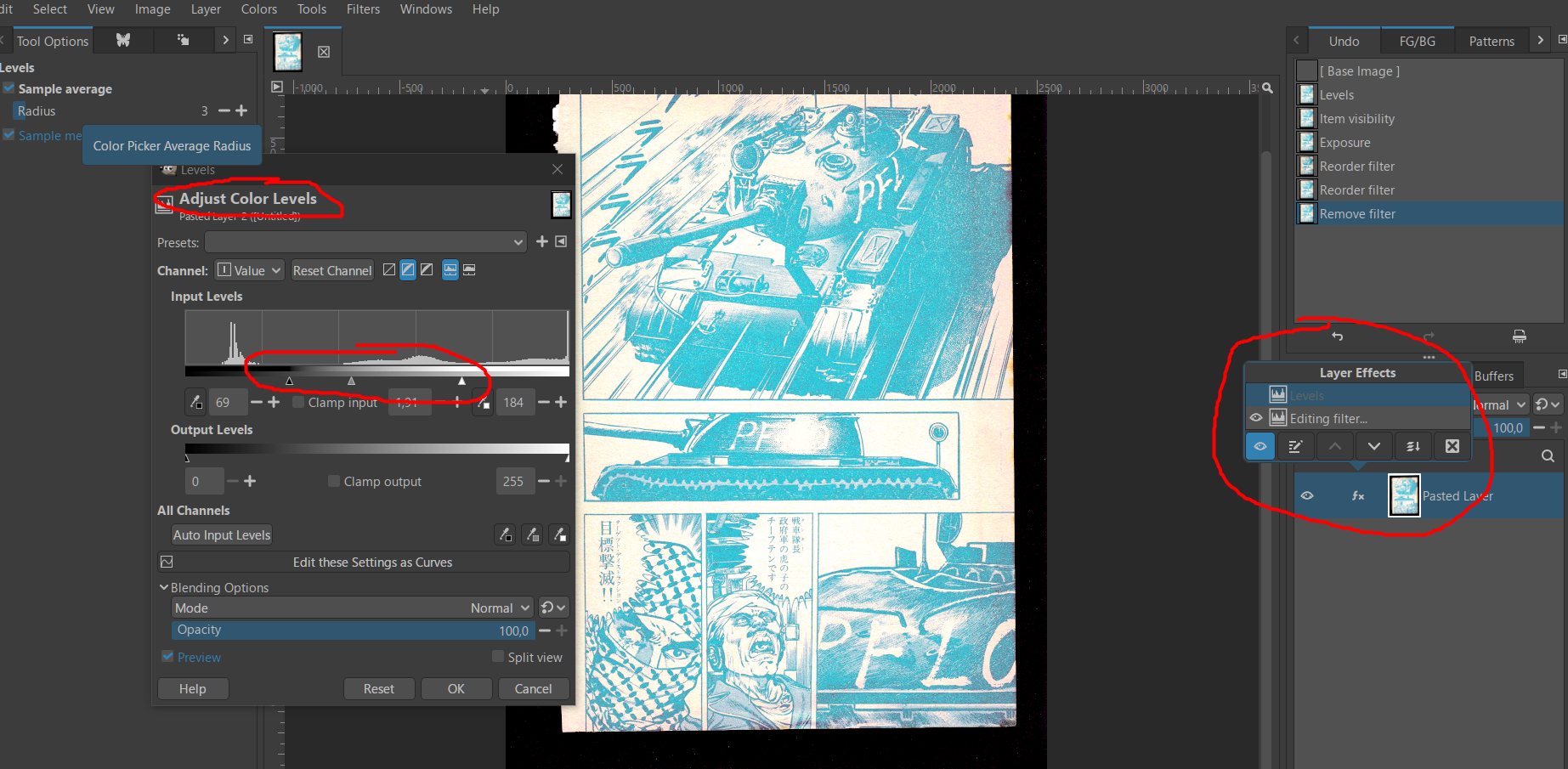
Task: Toggle all layer effects visibility button
Action: point(1259,446)
